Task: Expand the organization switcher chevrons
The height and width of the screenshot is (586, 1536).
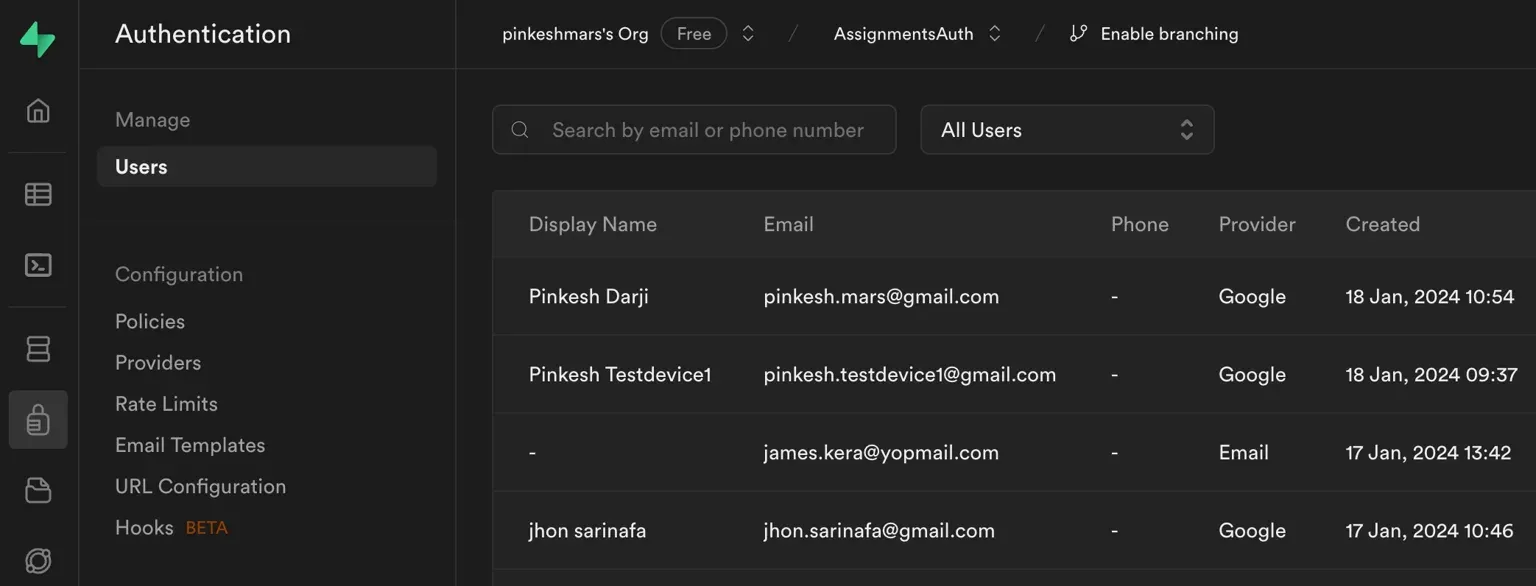Action: point(748,34)
